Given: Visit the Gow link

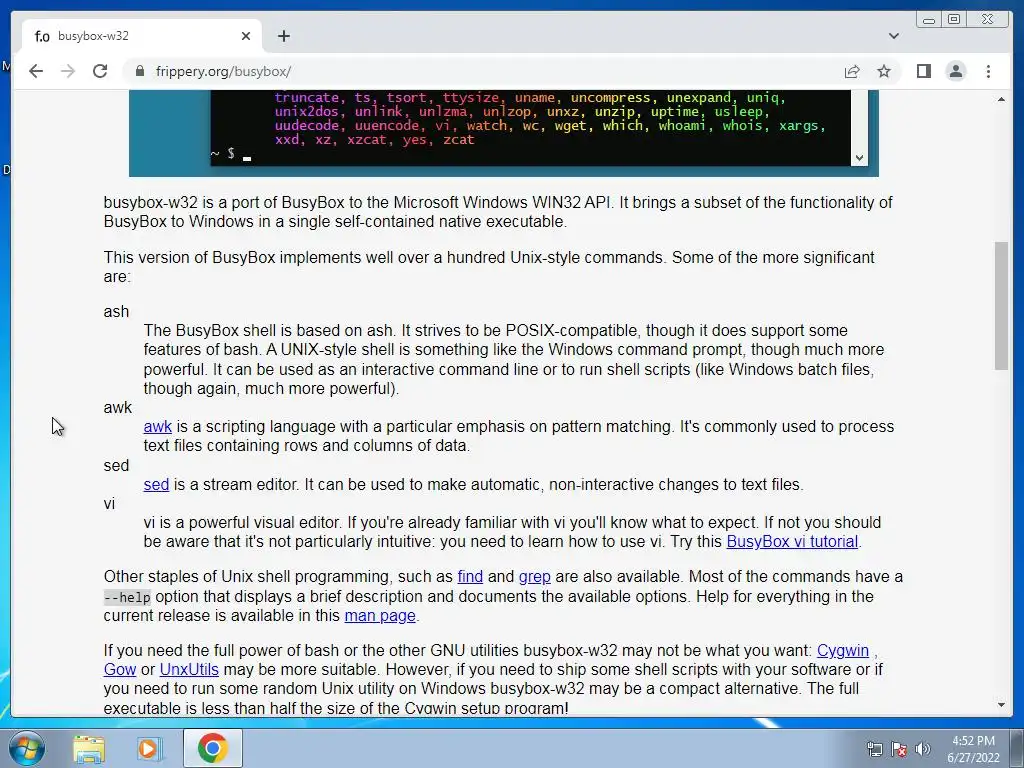Looking at the screenshot, I should pos(120,669).
